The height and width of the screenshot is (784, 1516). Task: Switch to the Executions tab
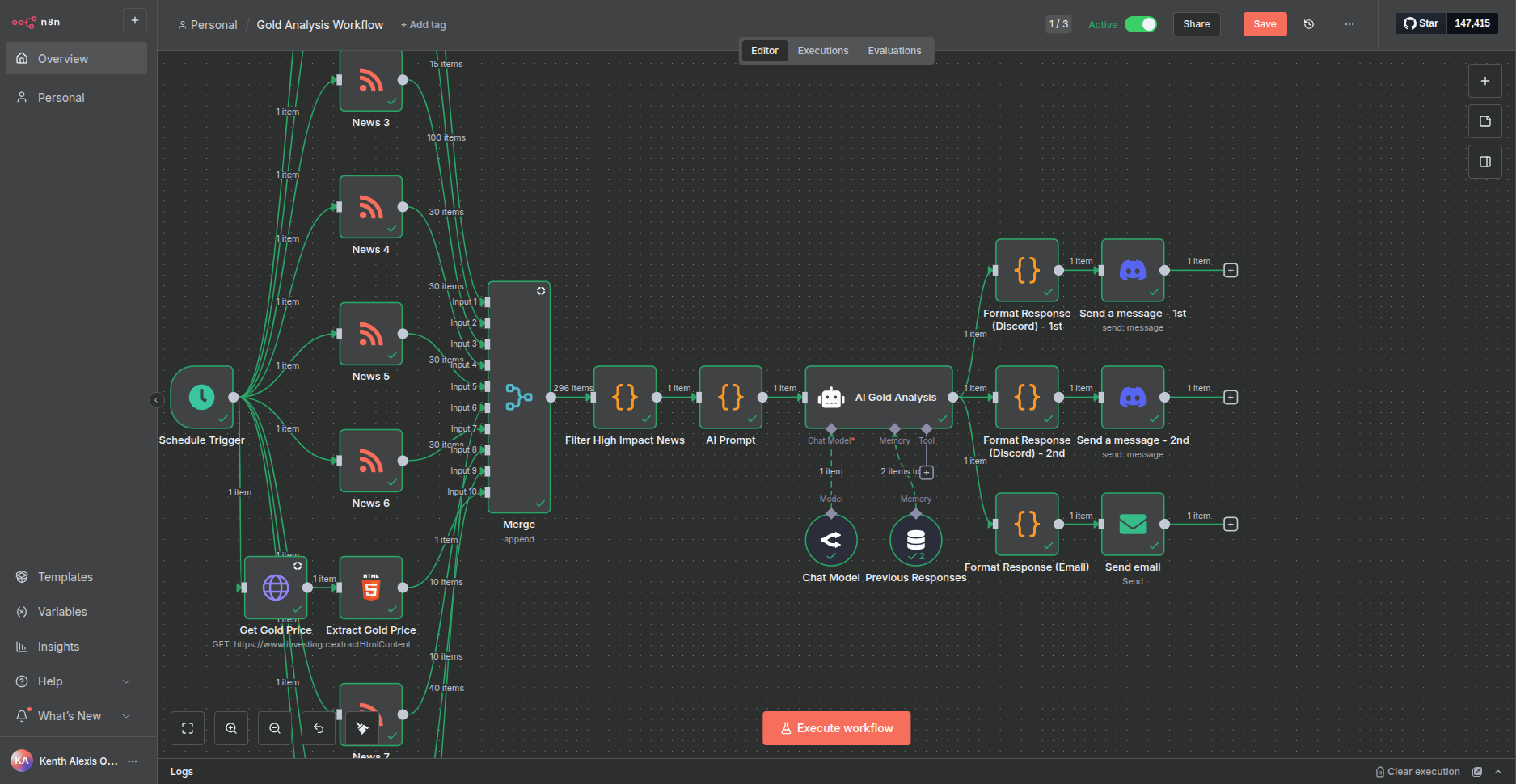tap(822, 51)
